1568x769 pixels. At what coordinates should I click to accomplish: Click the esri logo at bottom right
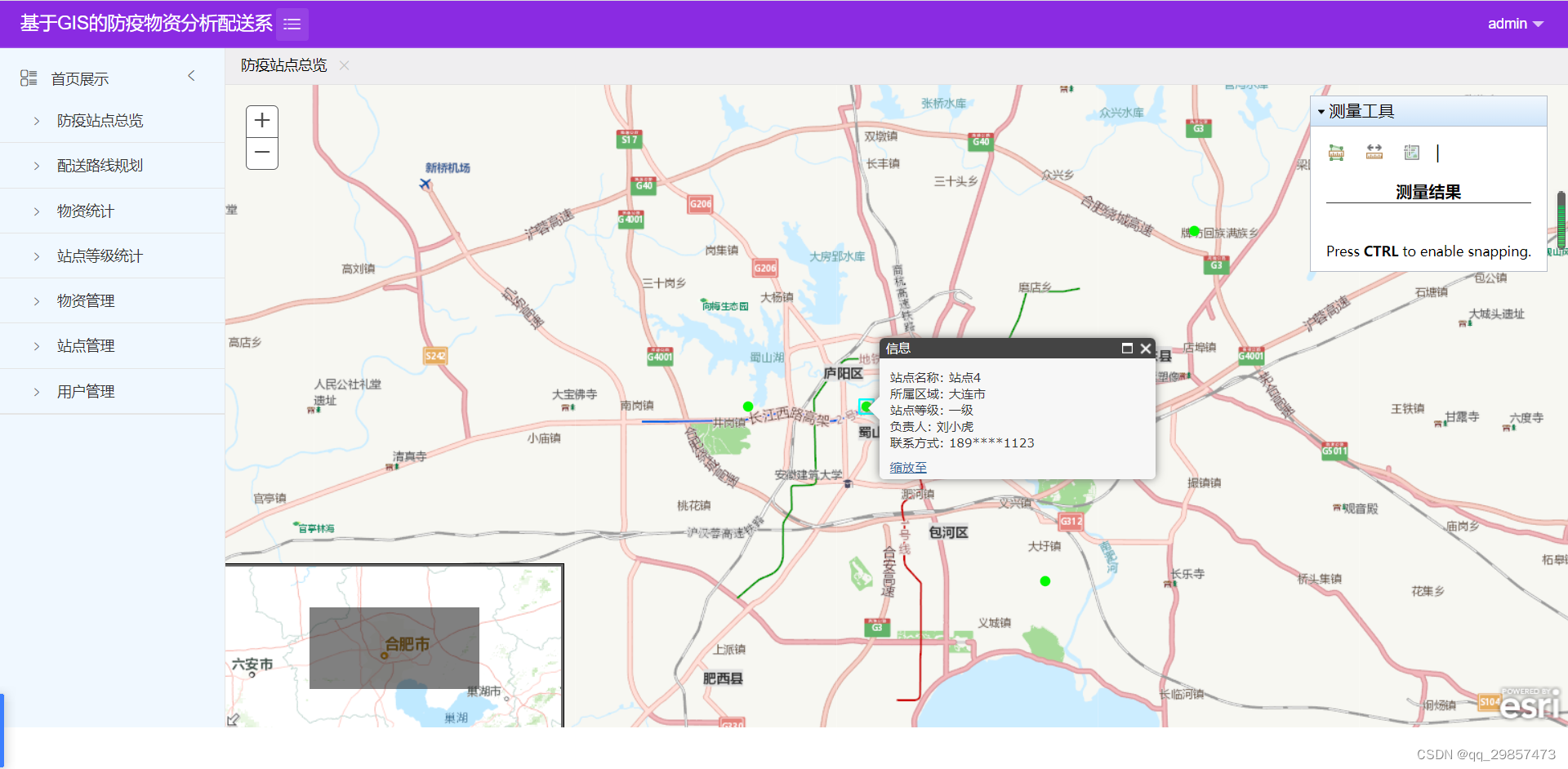coord(1529,705)
